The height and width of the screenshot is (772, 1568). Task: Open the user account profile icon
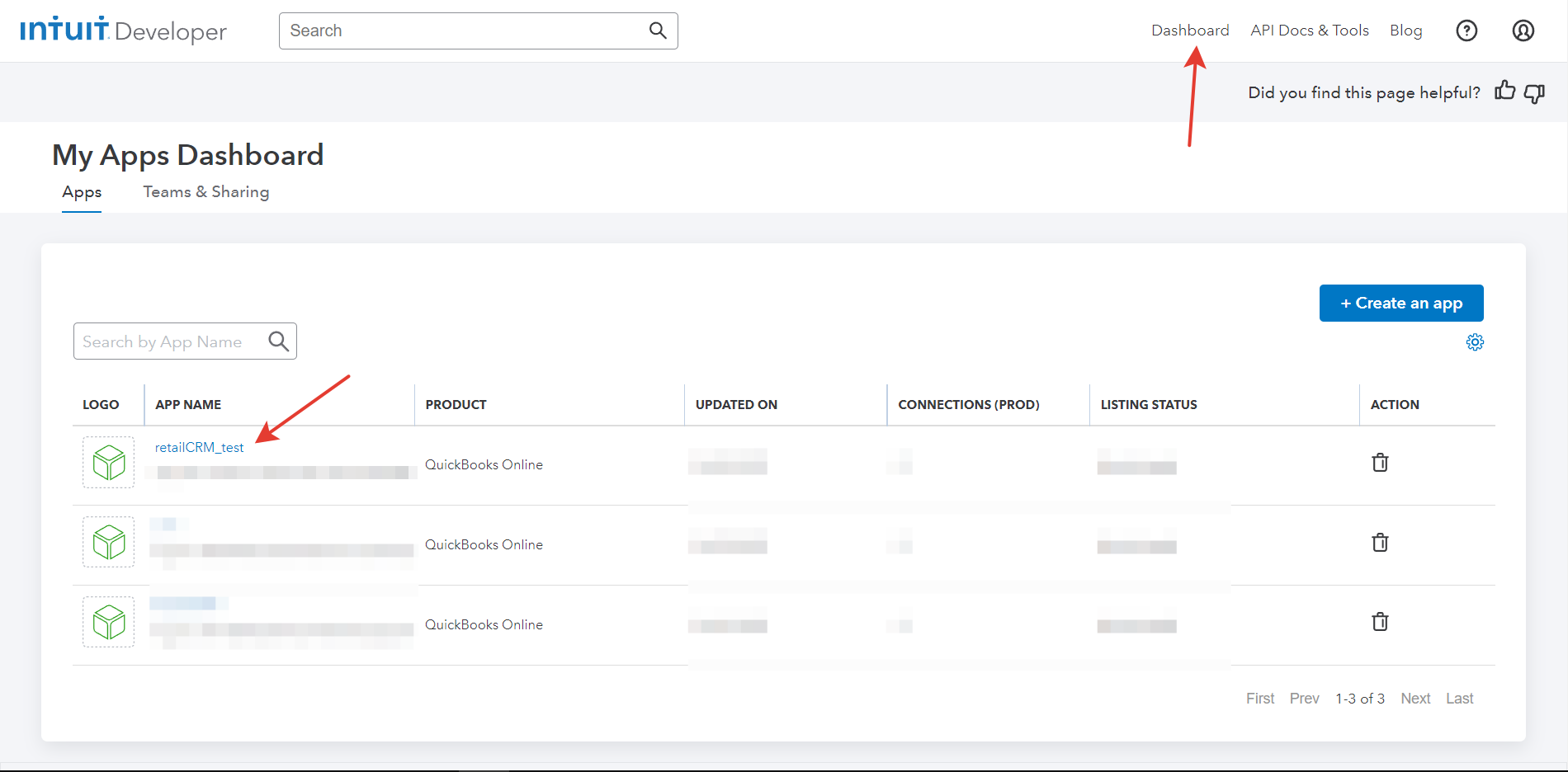click(x=1523, y=31)
